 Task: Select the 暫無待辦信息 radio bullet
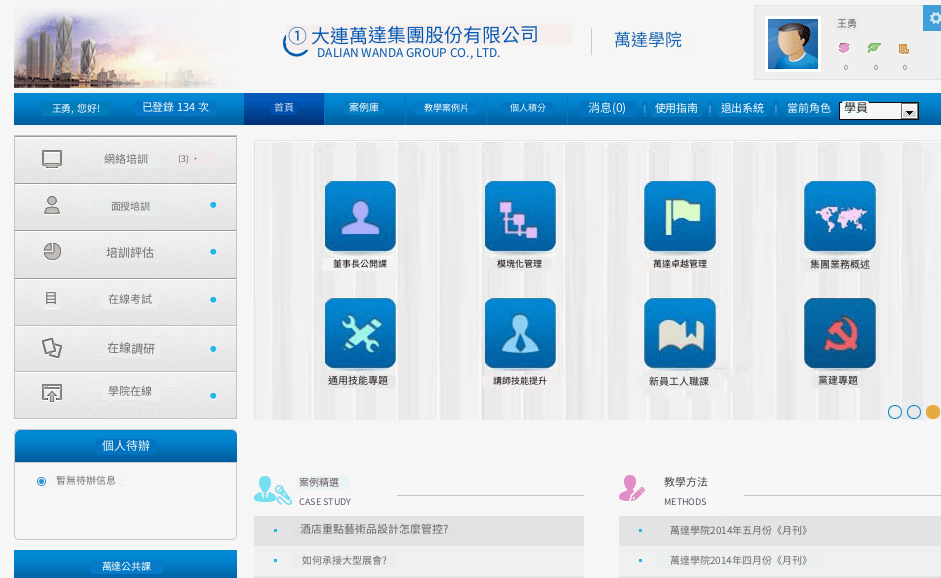(41, 481)
